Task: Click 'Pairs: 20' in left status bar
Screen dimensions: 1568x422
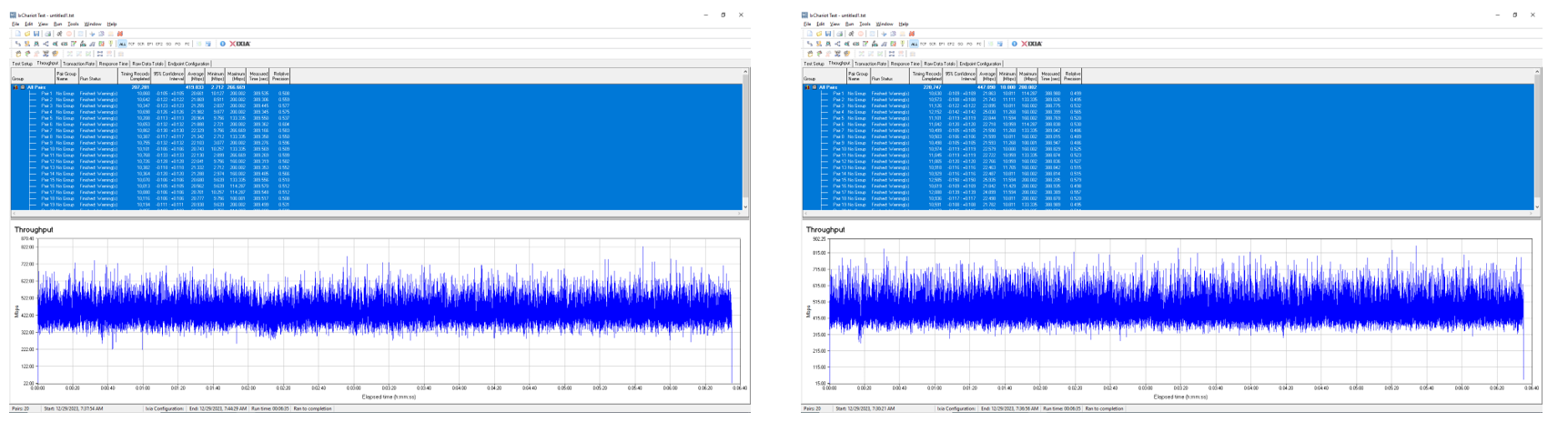Action: click(x=21, y=409)
